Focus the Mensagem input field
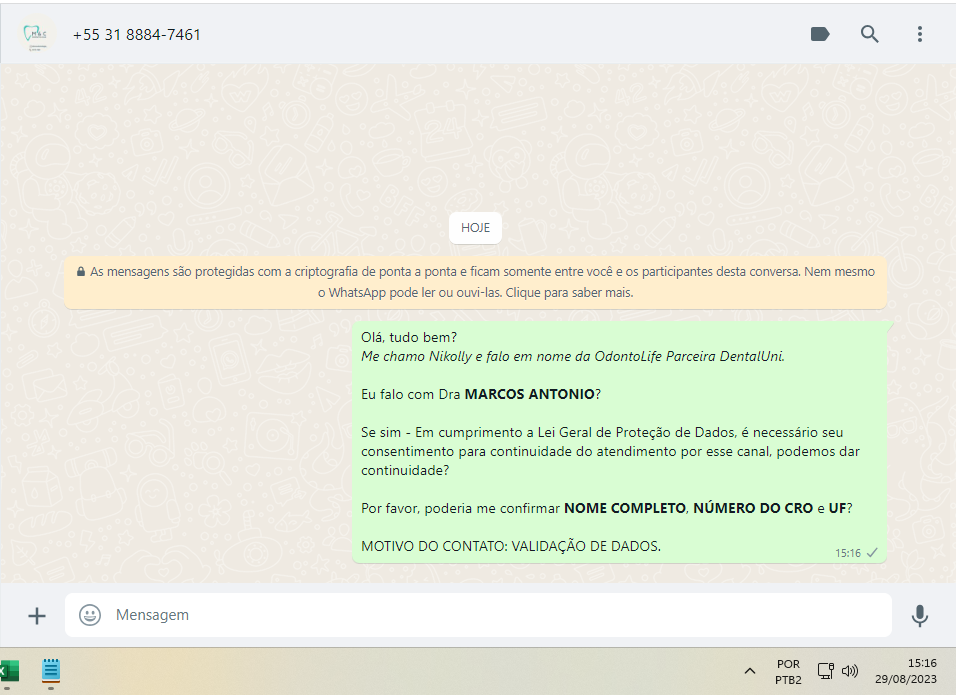 tap(479, 615)
